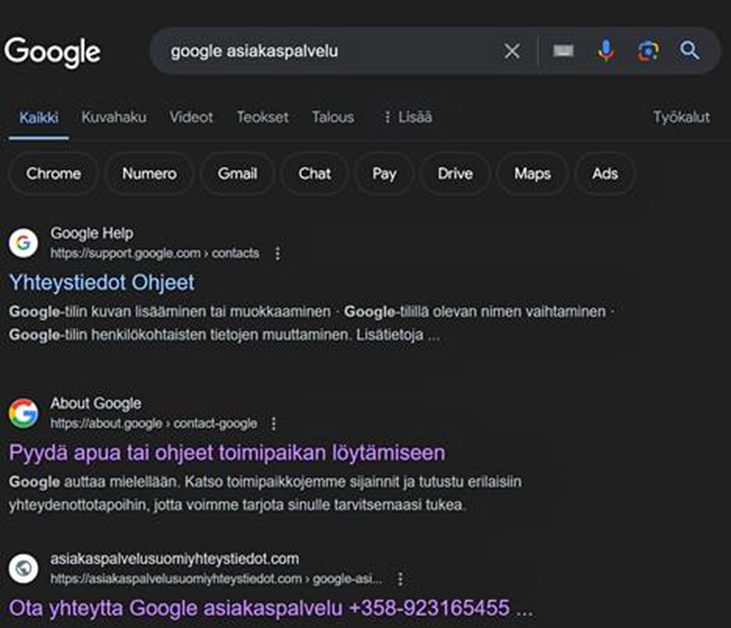Select the Gmail filter chip
731x628 pixels.
[237, 173]
